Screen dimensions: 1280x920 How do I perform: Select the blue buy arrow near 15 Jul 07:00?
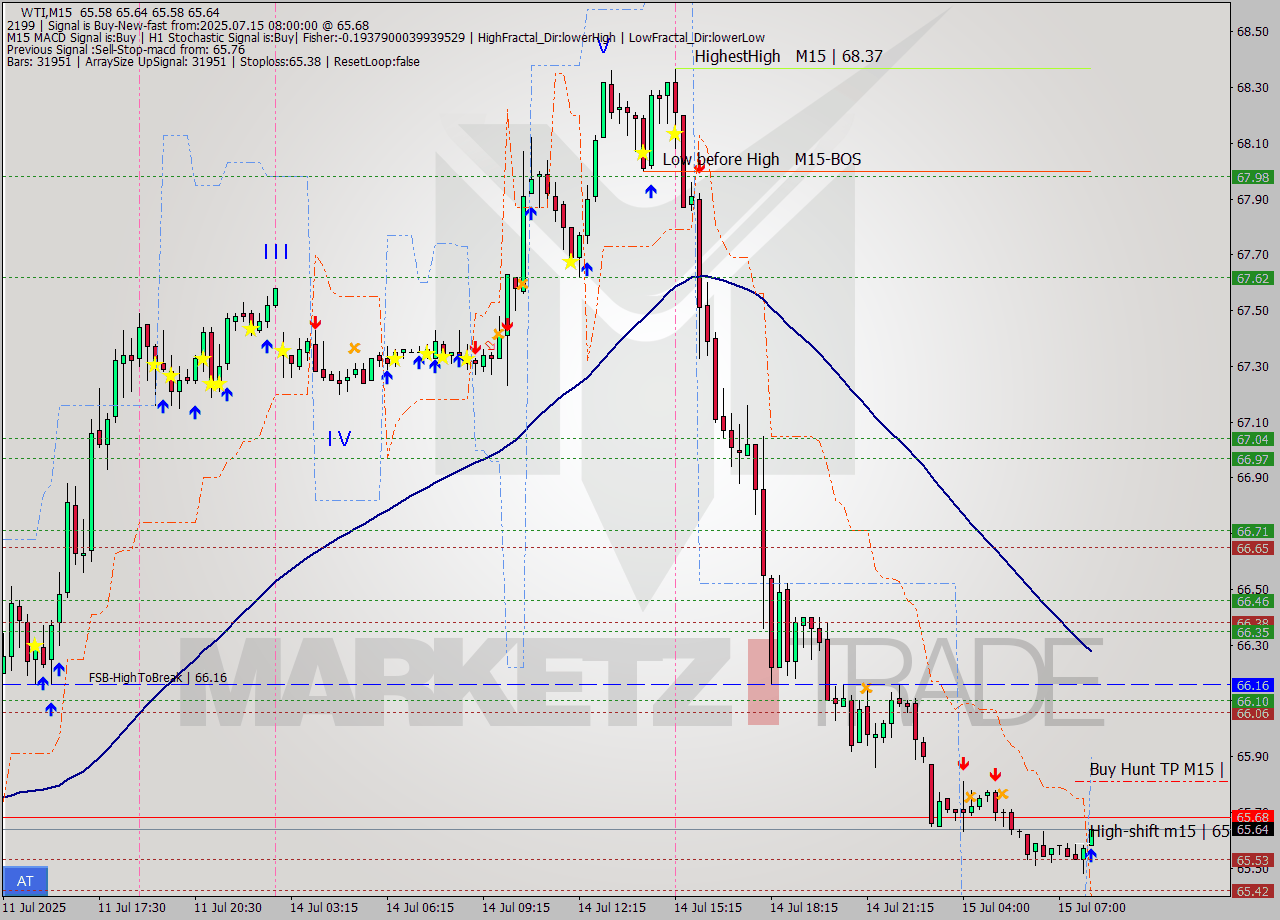(x=1091, y=855)
